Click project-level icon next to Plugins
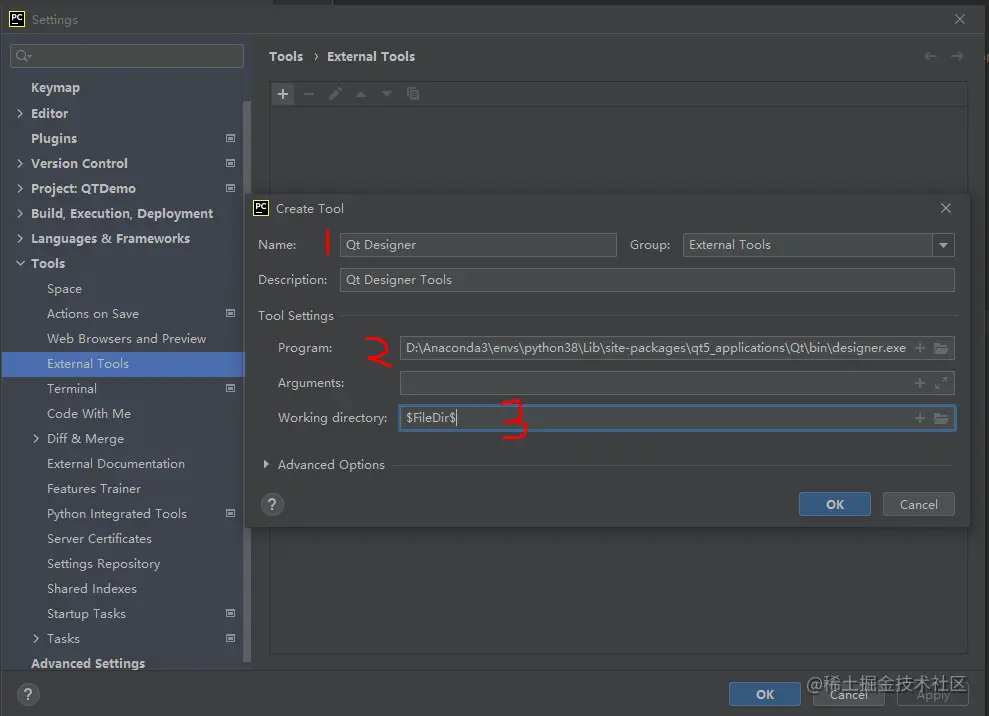The height and width of the screenshot is (716, 989). (x=230, y=138)
